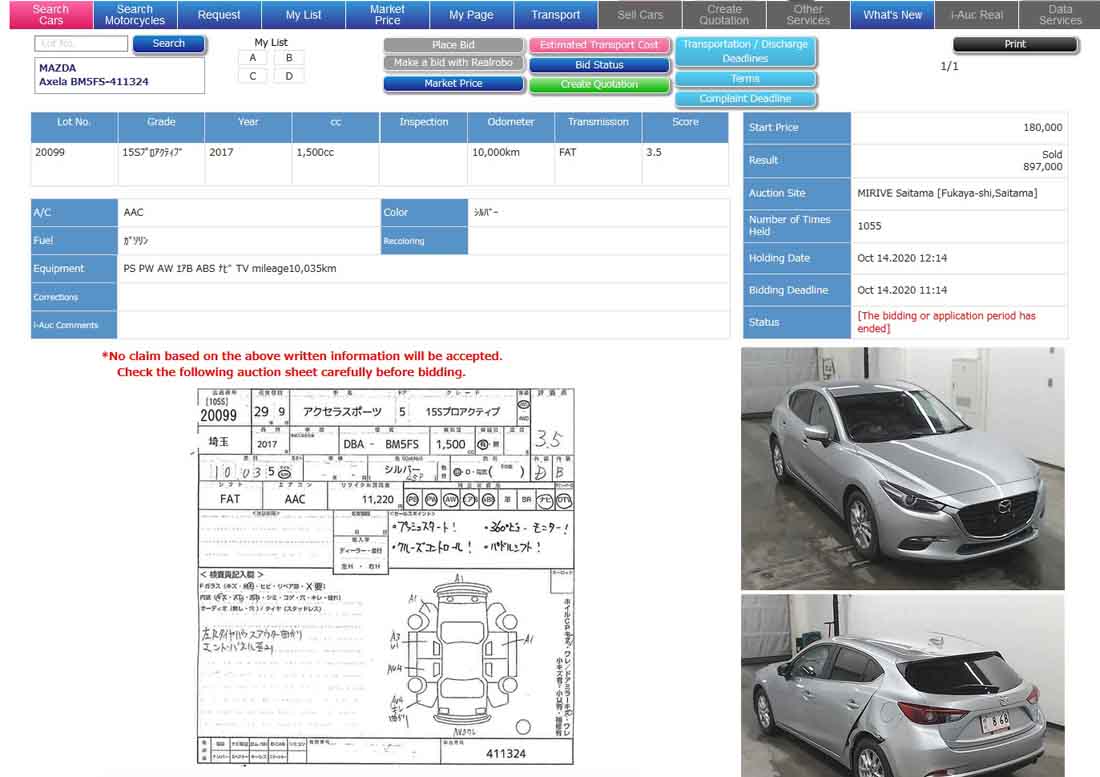Select the MIRIVE Saitama auction site text

point(947,194)
